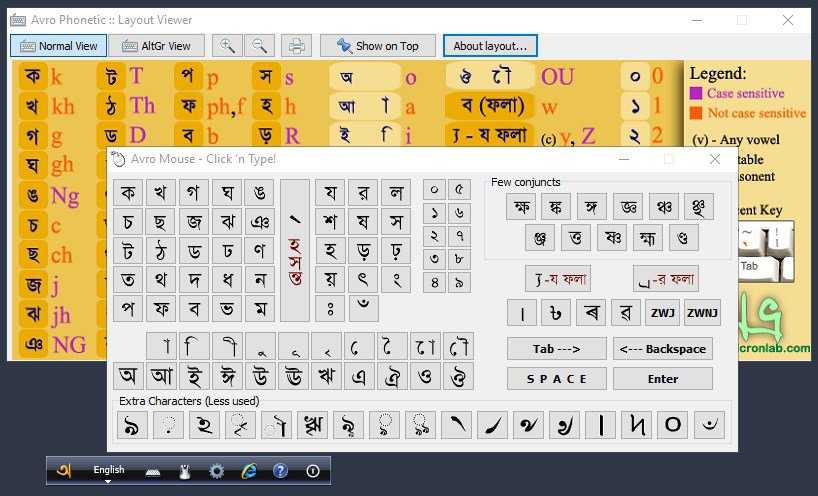The height and width of the screenshot is (496, 818).
Task: Click the About layout button
Action: [x=490, y=45]
